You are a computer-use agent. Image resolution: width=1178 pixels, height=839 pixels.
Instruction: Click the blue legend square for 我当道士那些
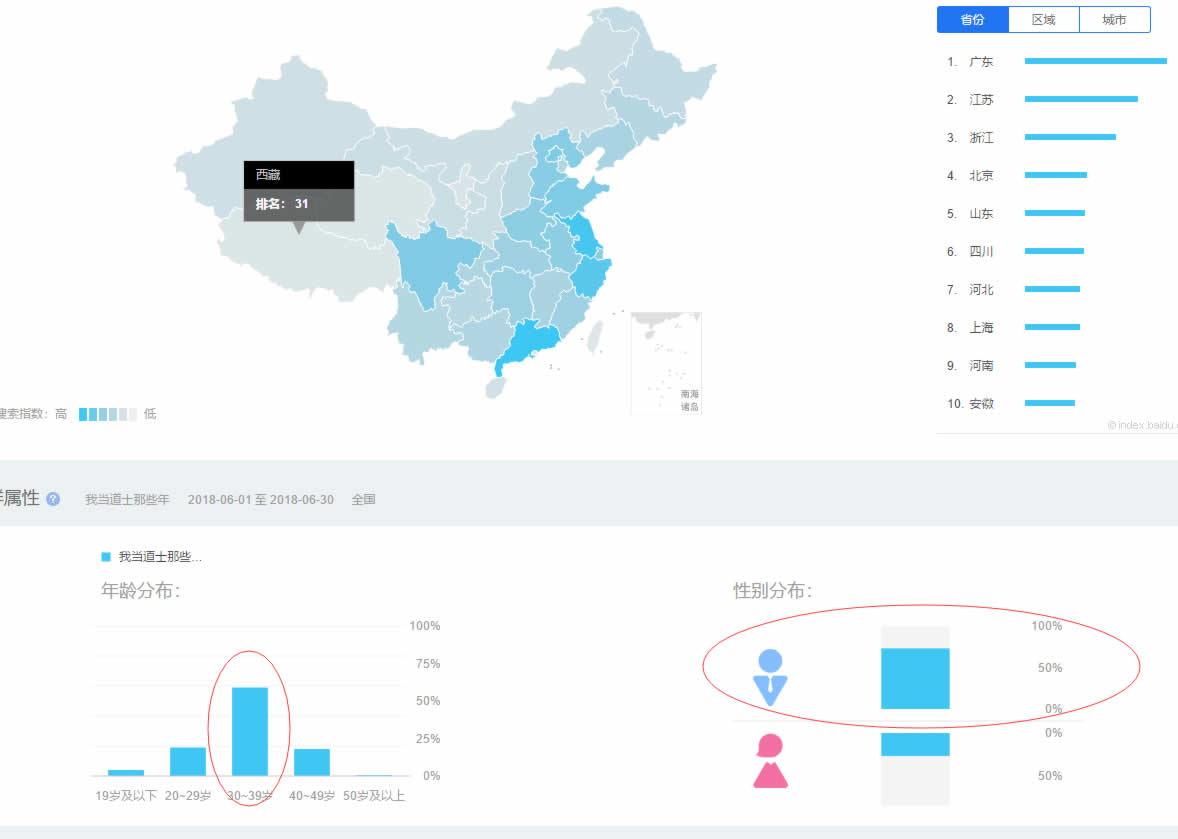point(106,557)
